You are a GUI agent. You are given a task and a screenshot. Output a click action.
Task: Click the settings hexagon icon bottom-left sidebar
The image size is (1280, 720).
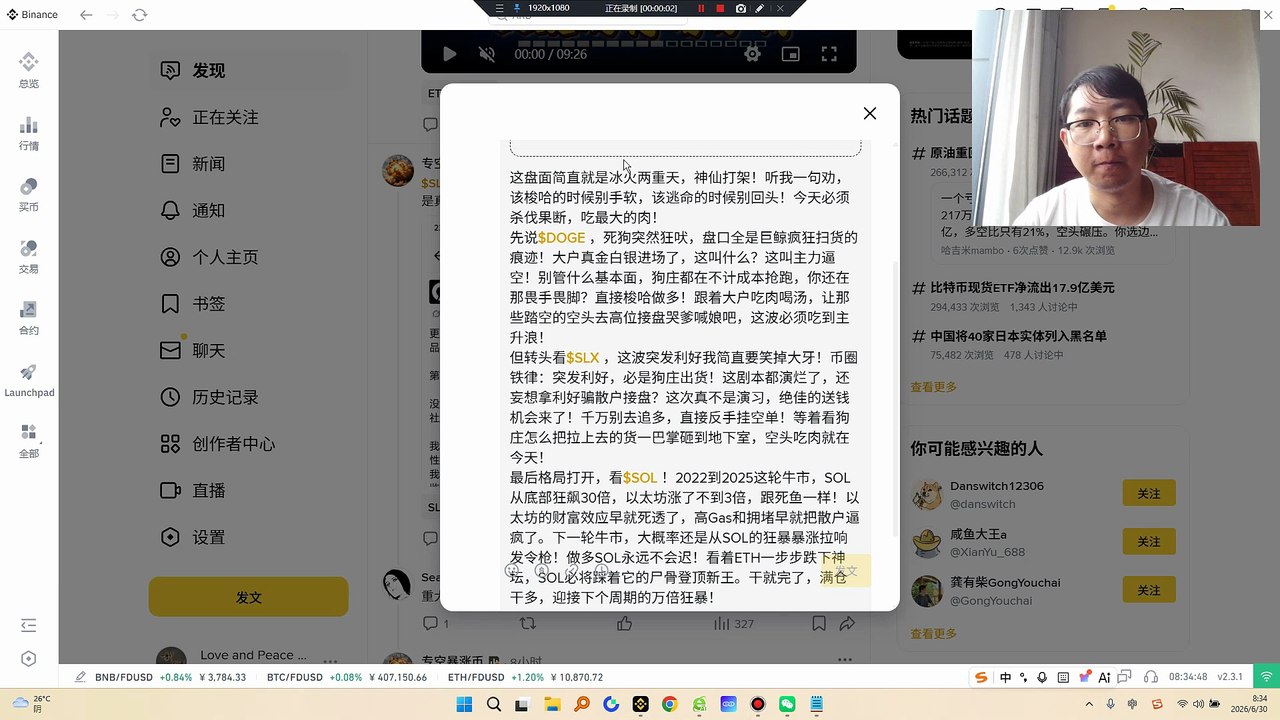(28, 659)
